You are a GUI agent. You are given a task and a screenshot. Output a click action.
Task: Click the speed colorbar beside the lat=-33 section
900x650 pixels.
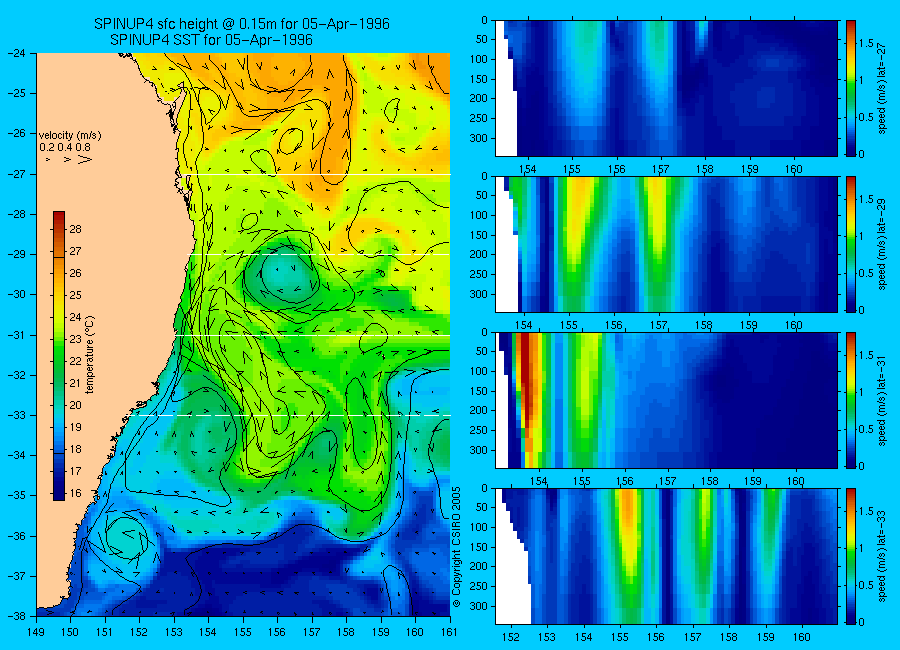(851, 556)
